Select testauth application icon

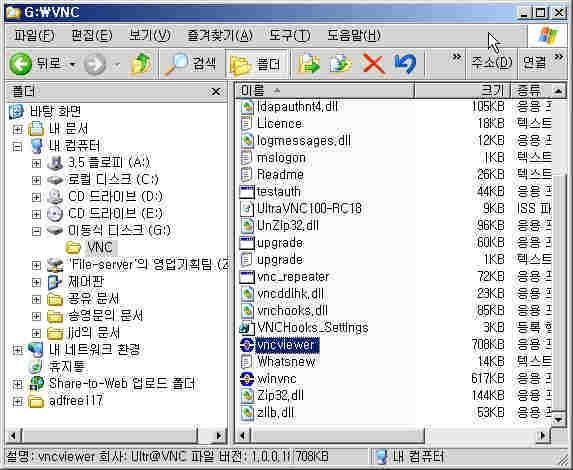click(x=247, y=192)
